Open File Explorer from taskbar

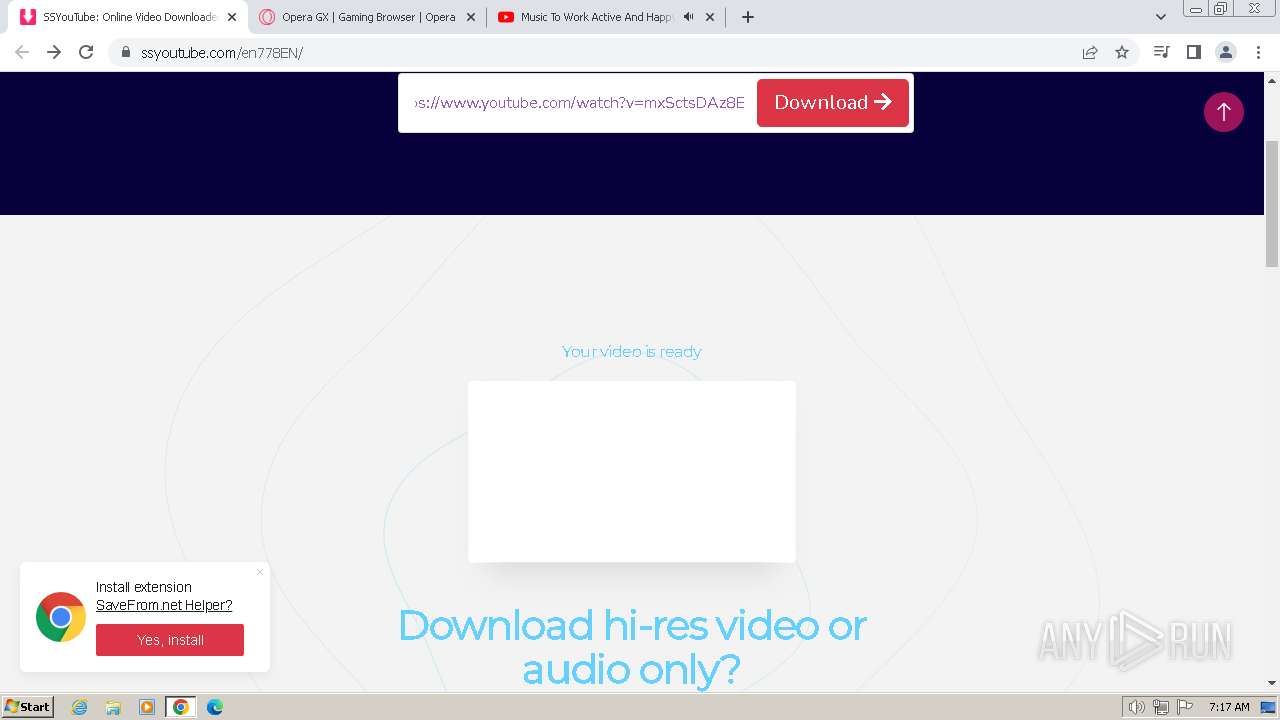click(x=113, y=707)
